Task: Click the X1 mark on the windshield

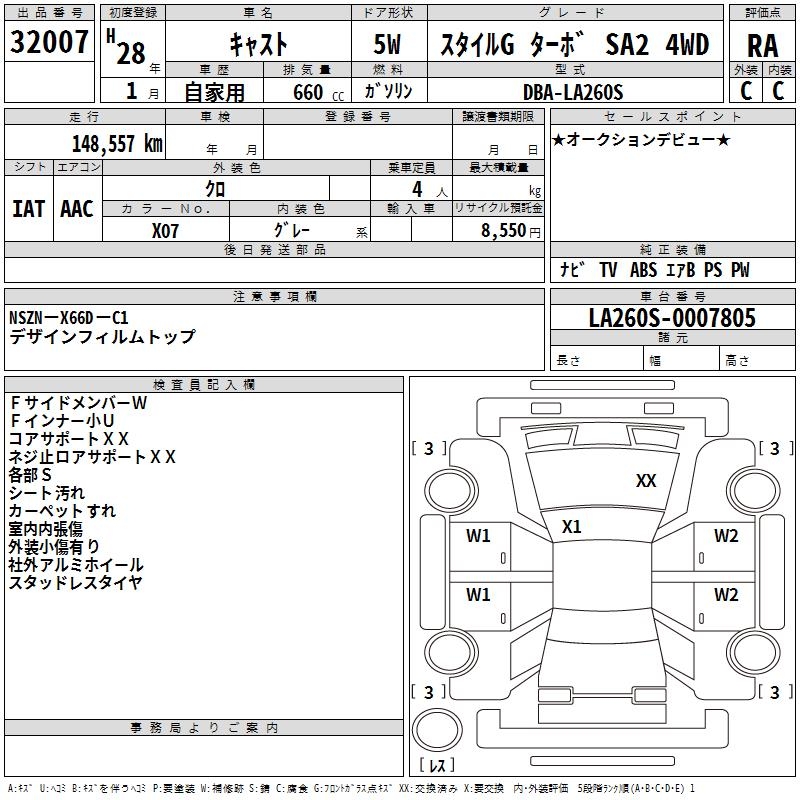Action: (x=571, y=527)
